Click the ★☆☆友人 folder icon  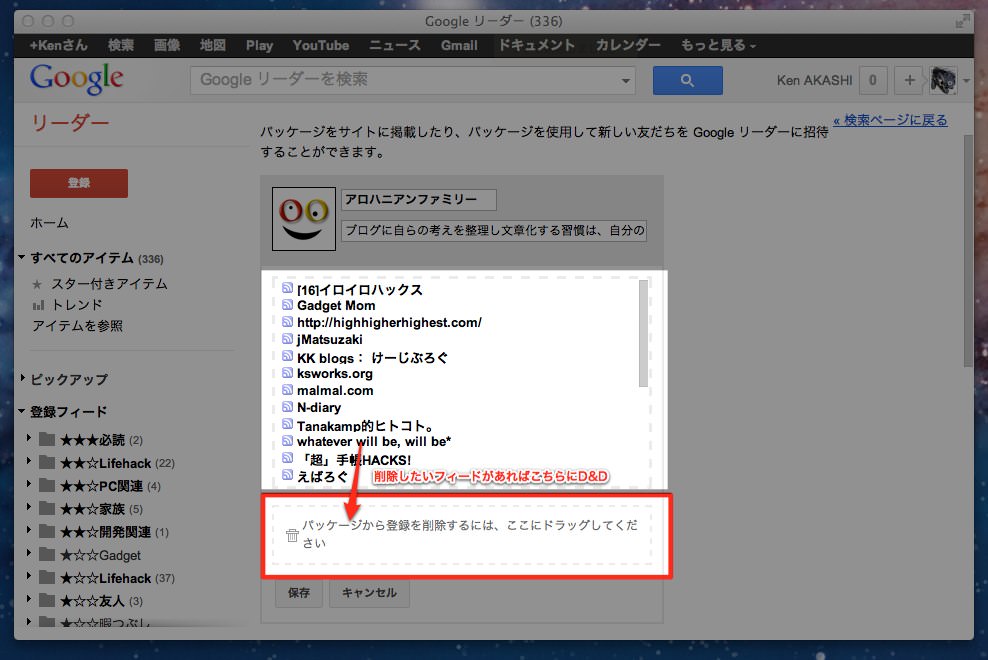pyautogui.click(x=47, y=601)
